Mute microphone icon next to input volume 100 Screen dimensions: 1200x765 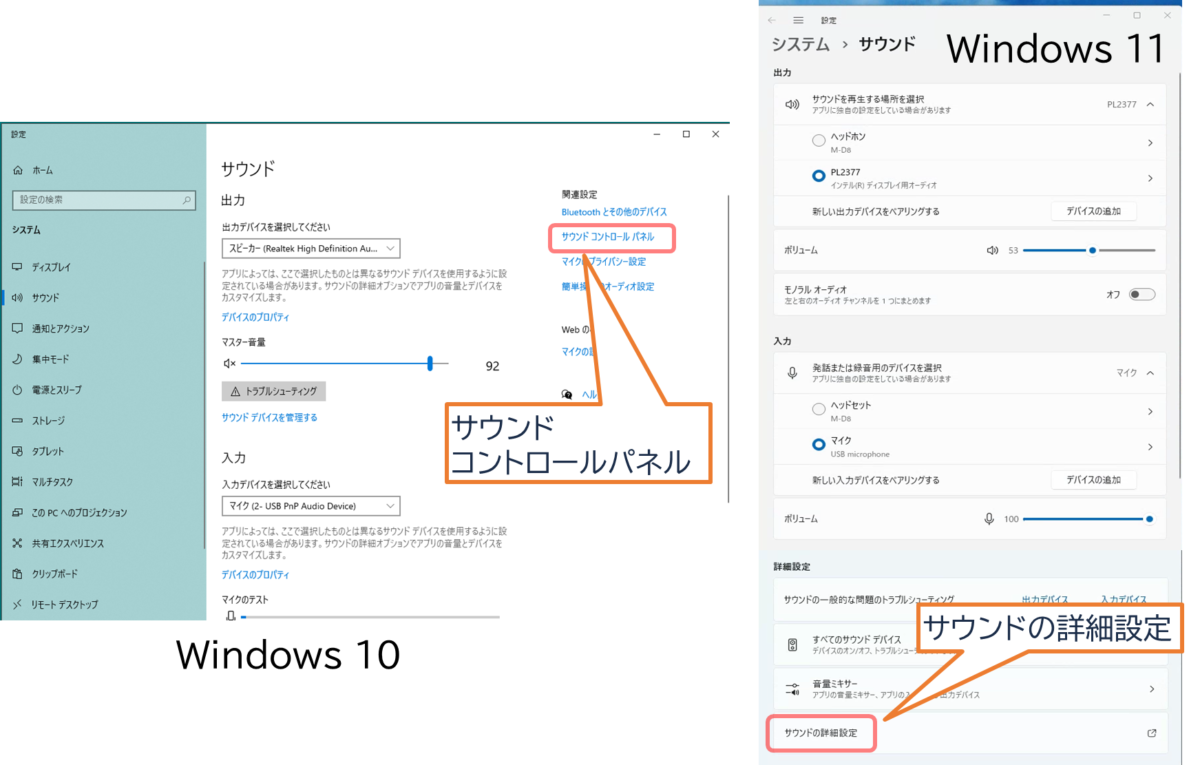coord(989,519)
